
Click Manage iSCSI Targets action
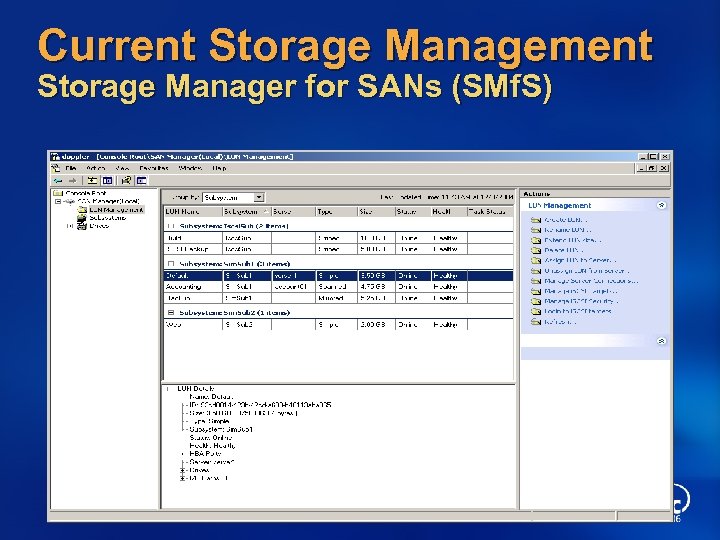click(580, 291)
